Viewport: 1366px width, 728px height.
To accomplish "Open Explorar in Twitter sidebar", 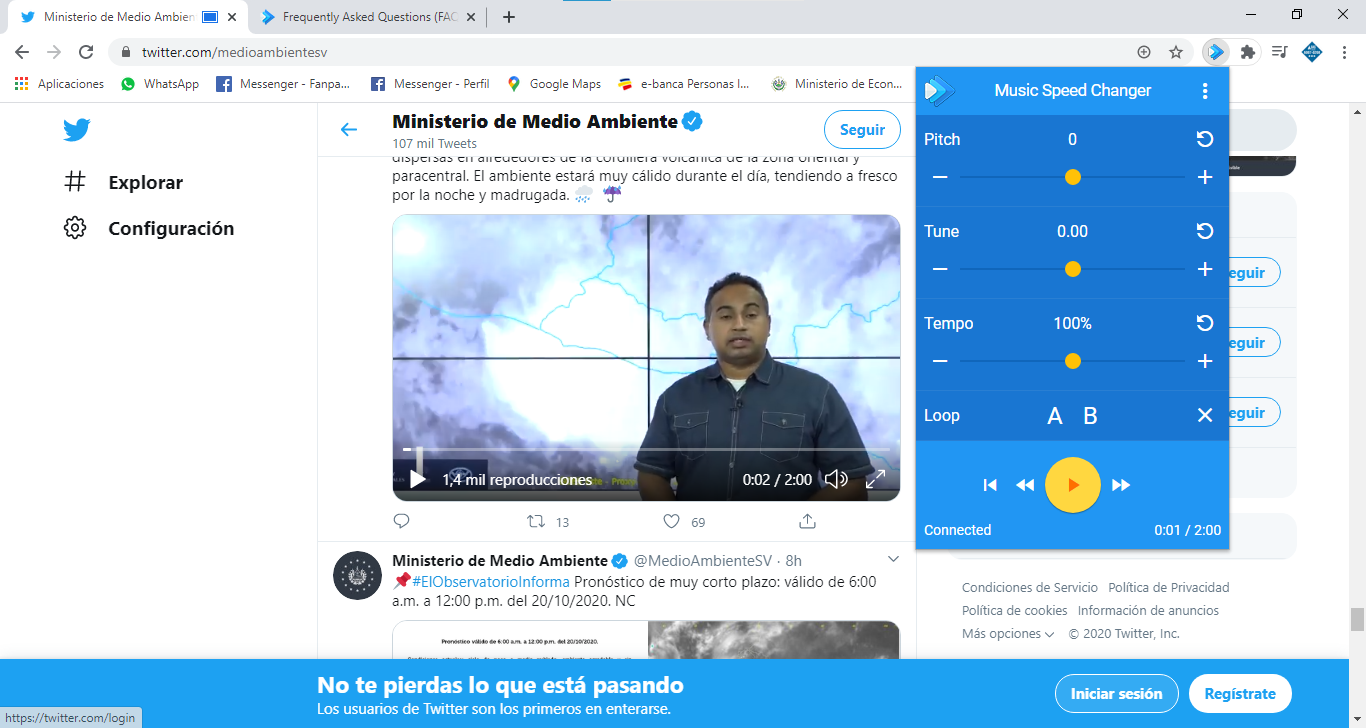I will point(145,182).
